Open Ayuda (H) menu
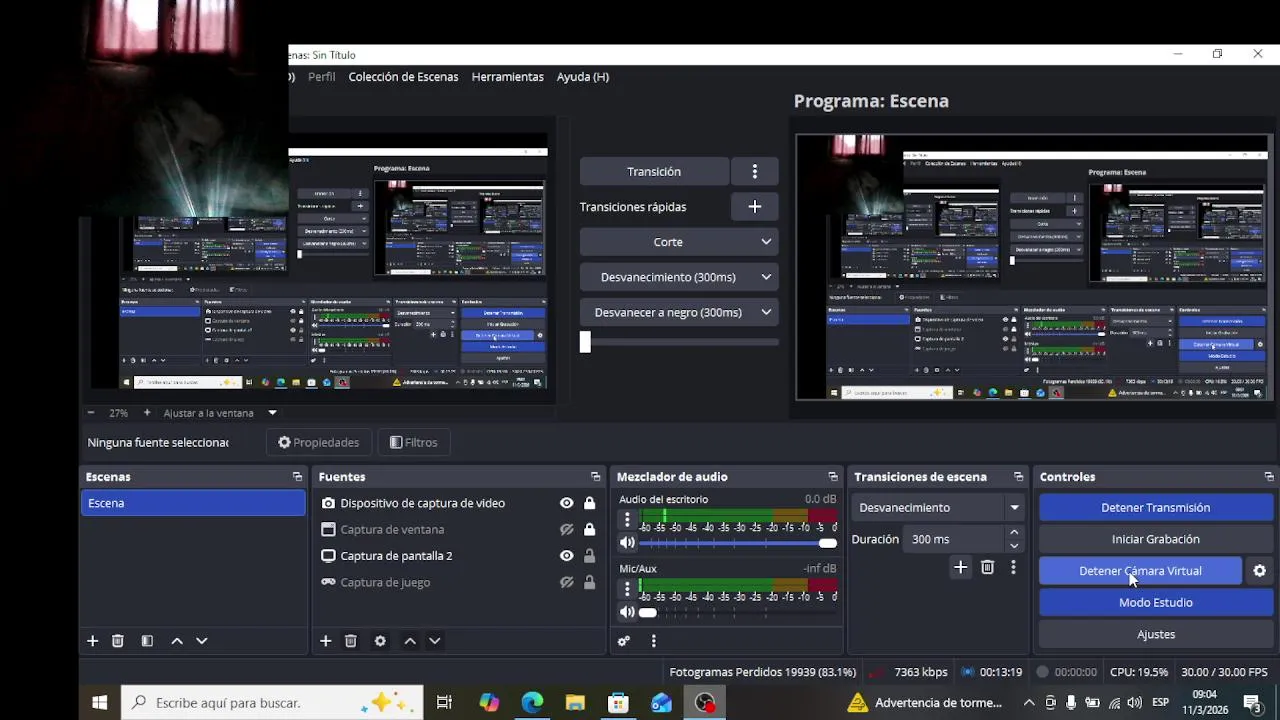The height and width of the screenshot is (720, 1280). (x=583, y=77)
